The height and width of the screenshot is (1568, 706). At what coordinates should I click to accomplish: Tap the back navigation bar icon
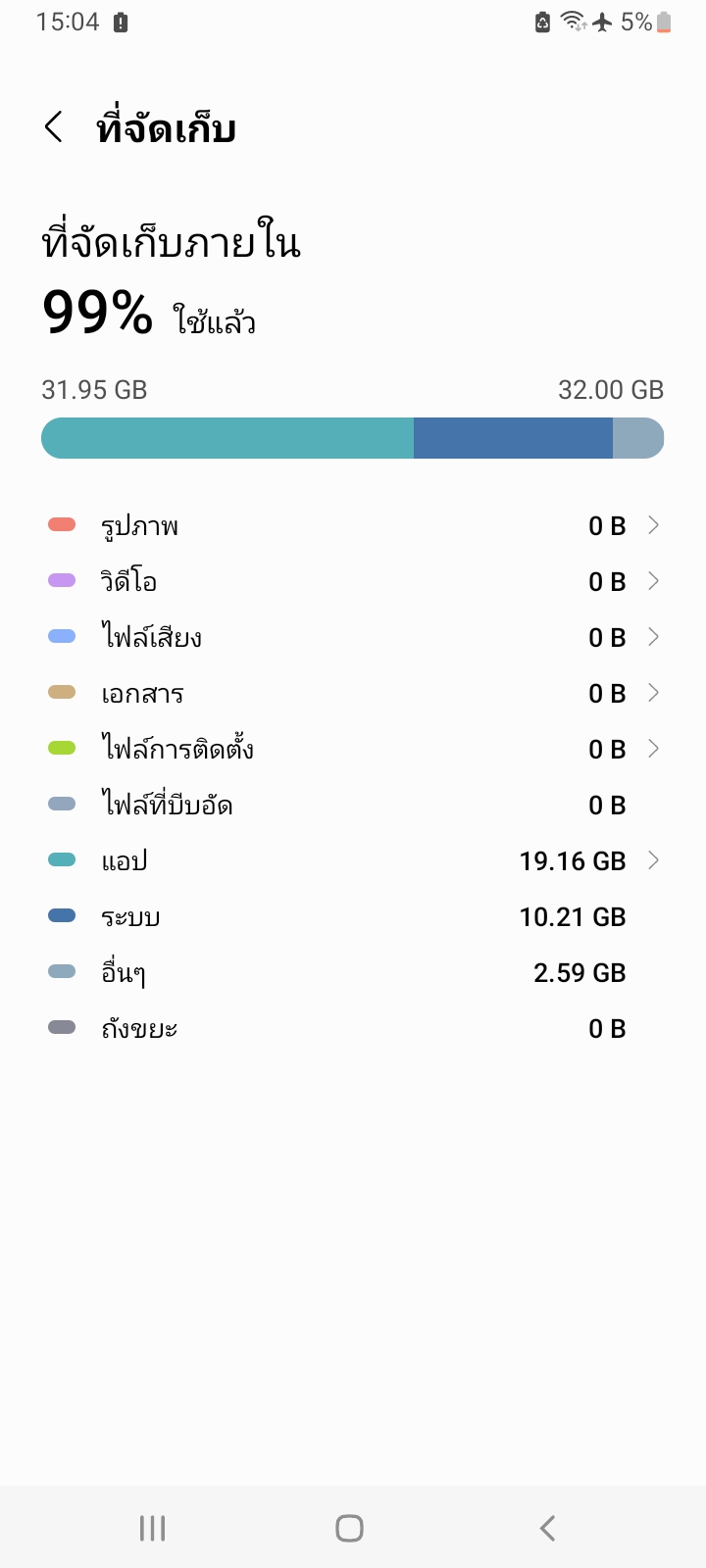(548, 1528)
